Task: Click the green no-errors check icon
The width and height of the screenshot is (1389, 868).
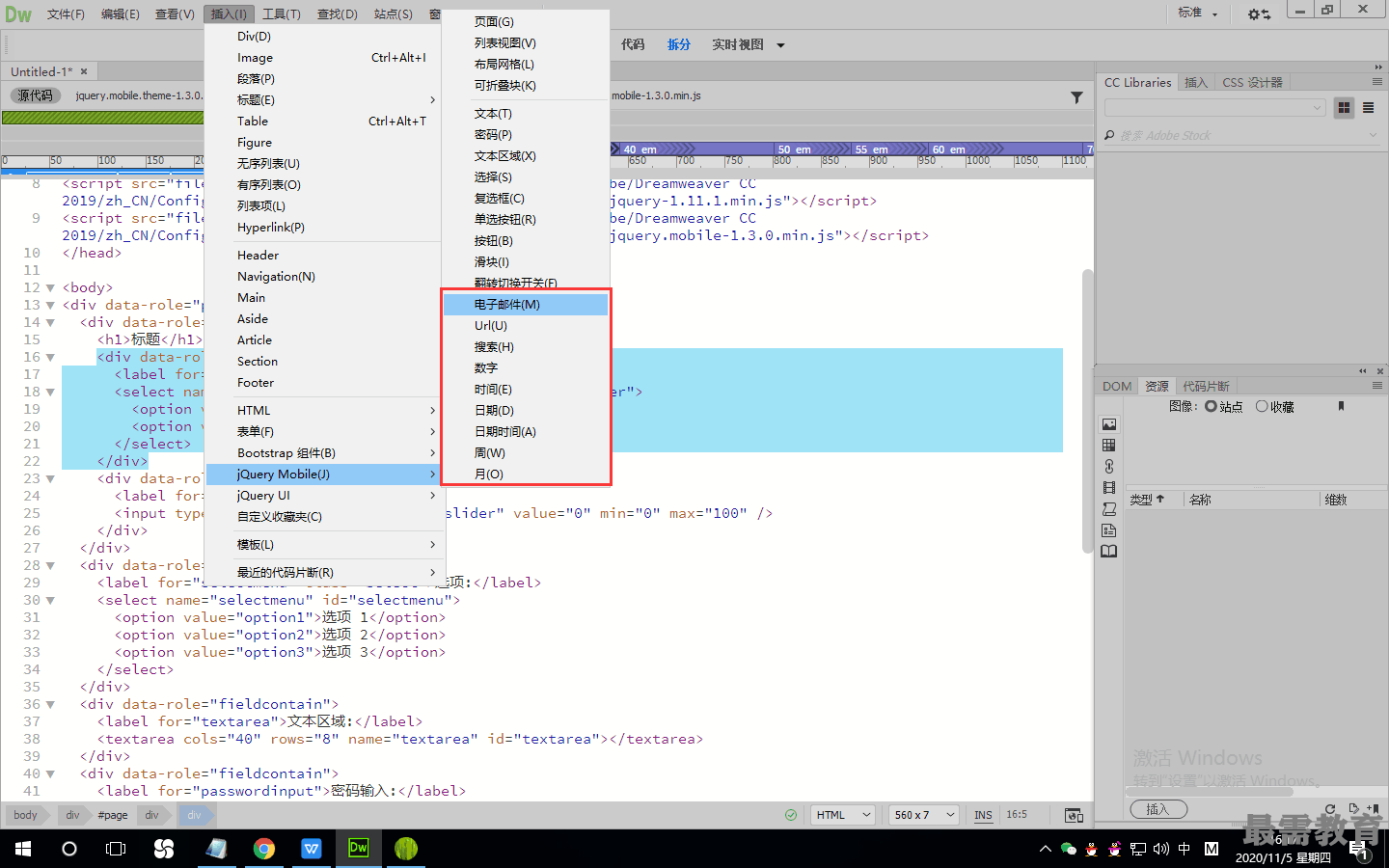Action: (791, 815)
